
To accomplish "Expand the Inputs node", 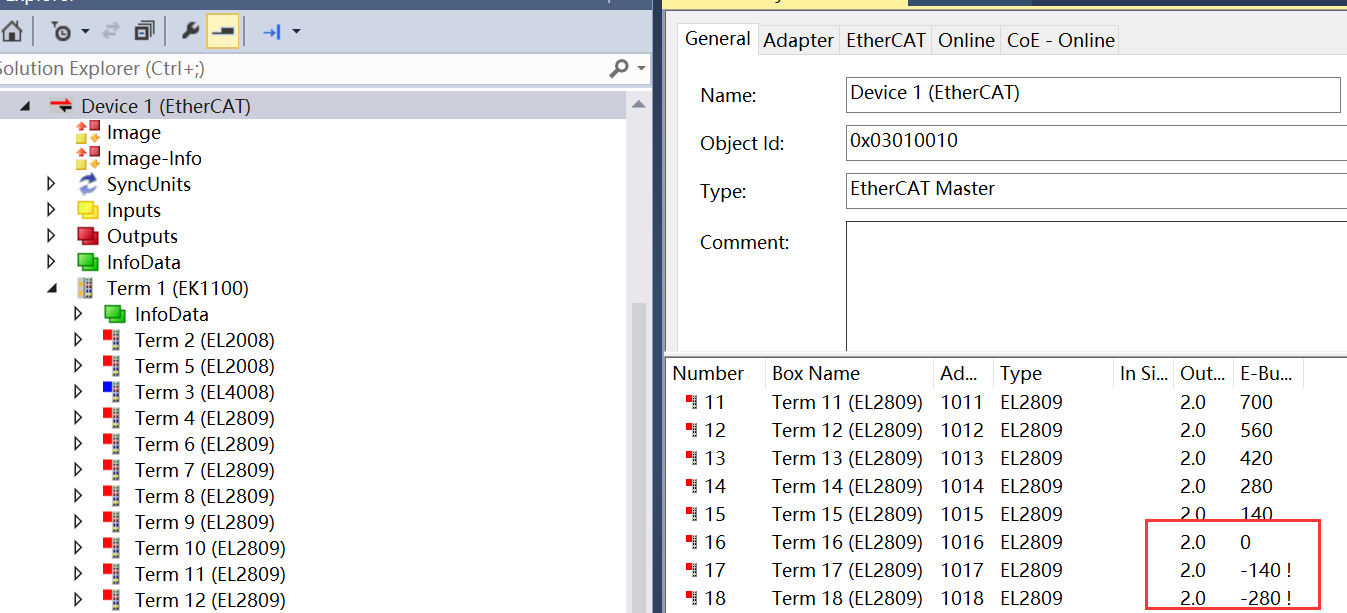I will click(x=52, y=210).
